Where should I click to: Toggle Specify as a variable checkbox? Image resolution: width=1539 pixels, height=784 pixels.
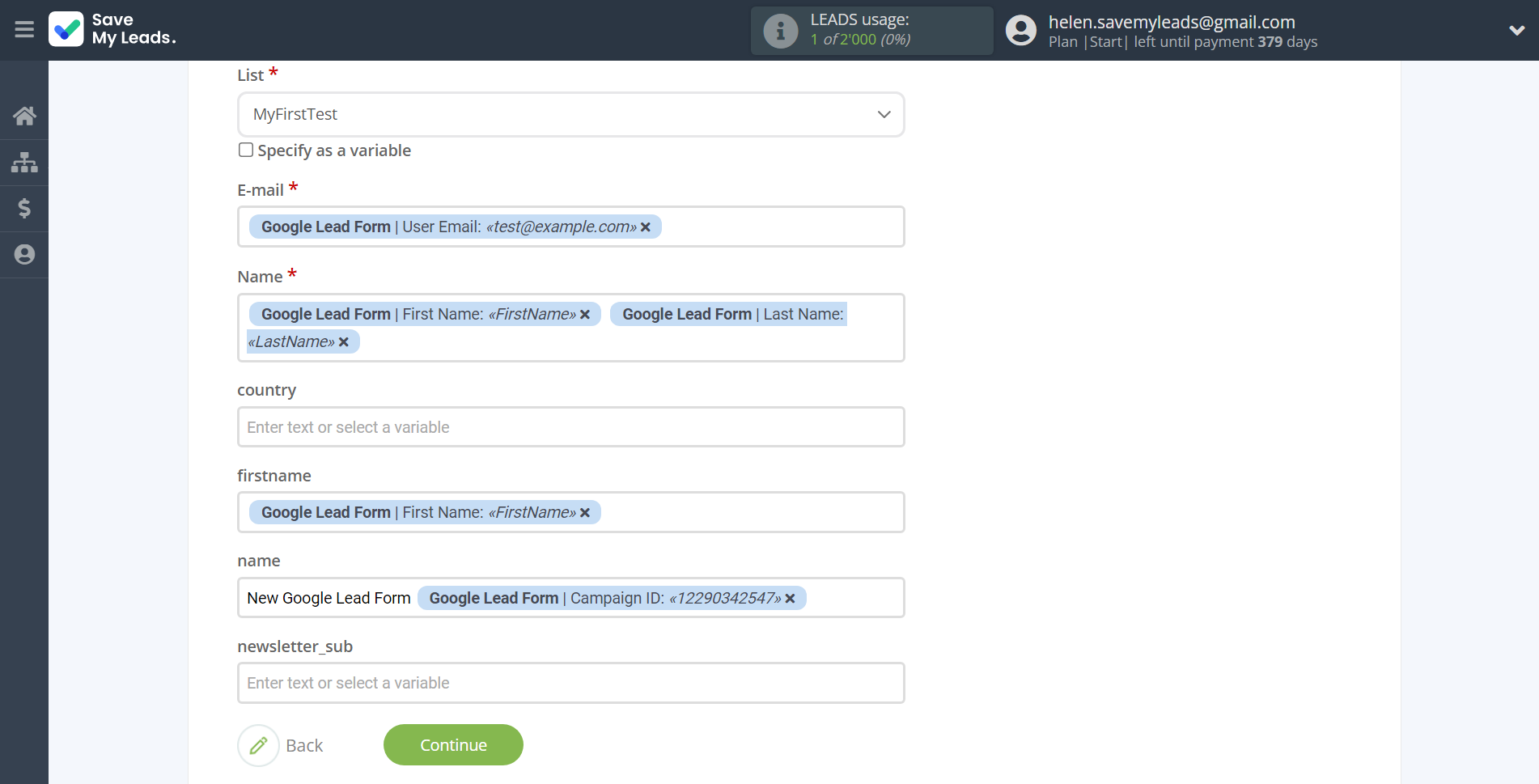[x=246, y=150]
